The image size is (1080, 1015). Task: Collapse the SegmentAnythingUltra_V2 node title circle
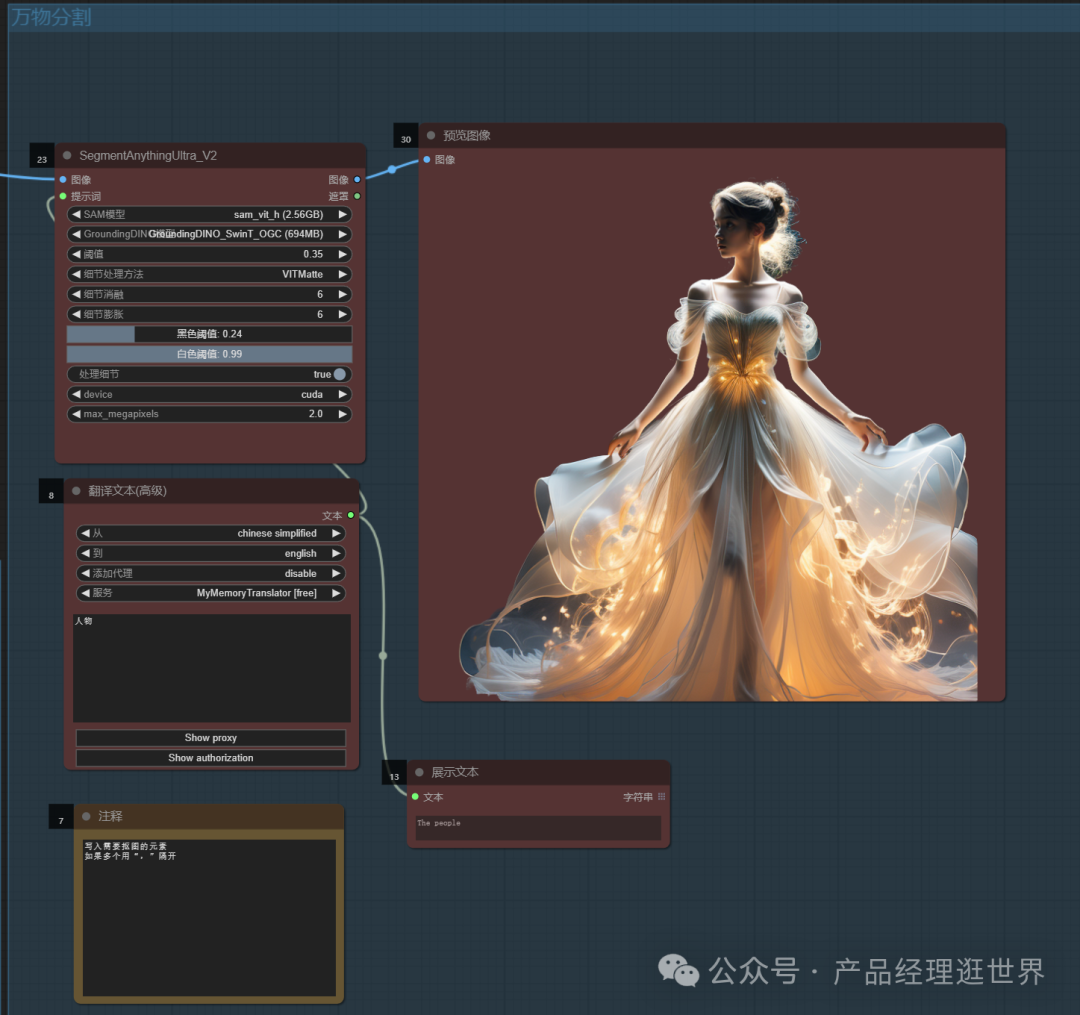[65, 155]
